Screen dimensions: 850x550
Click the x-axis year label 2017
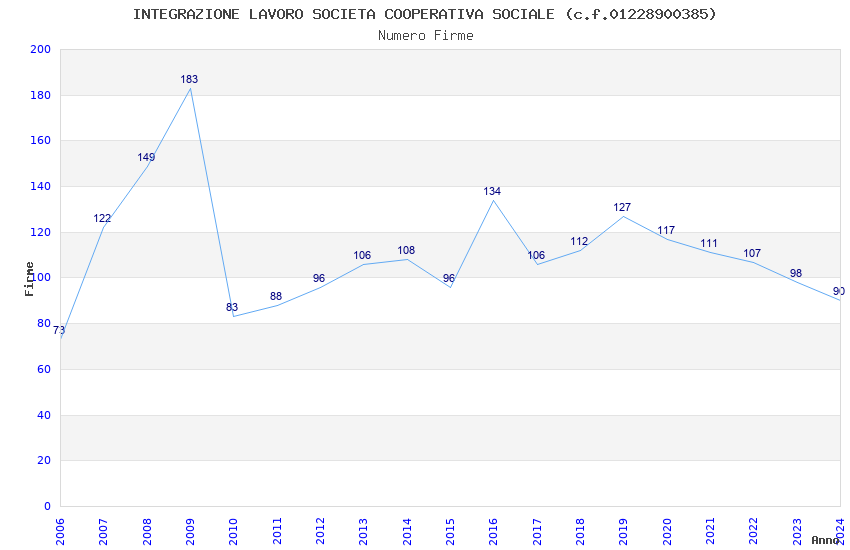(x=537, y=532)
